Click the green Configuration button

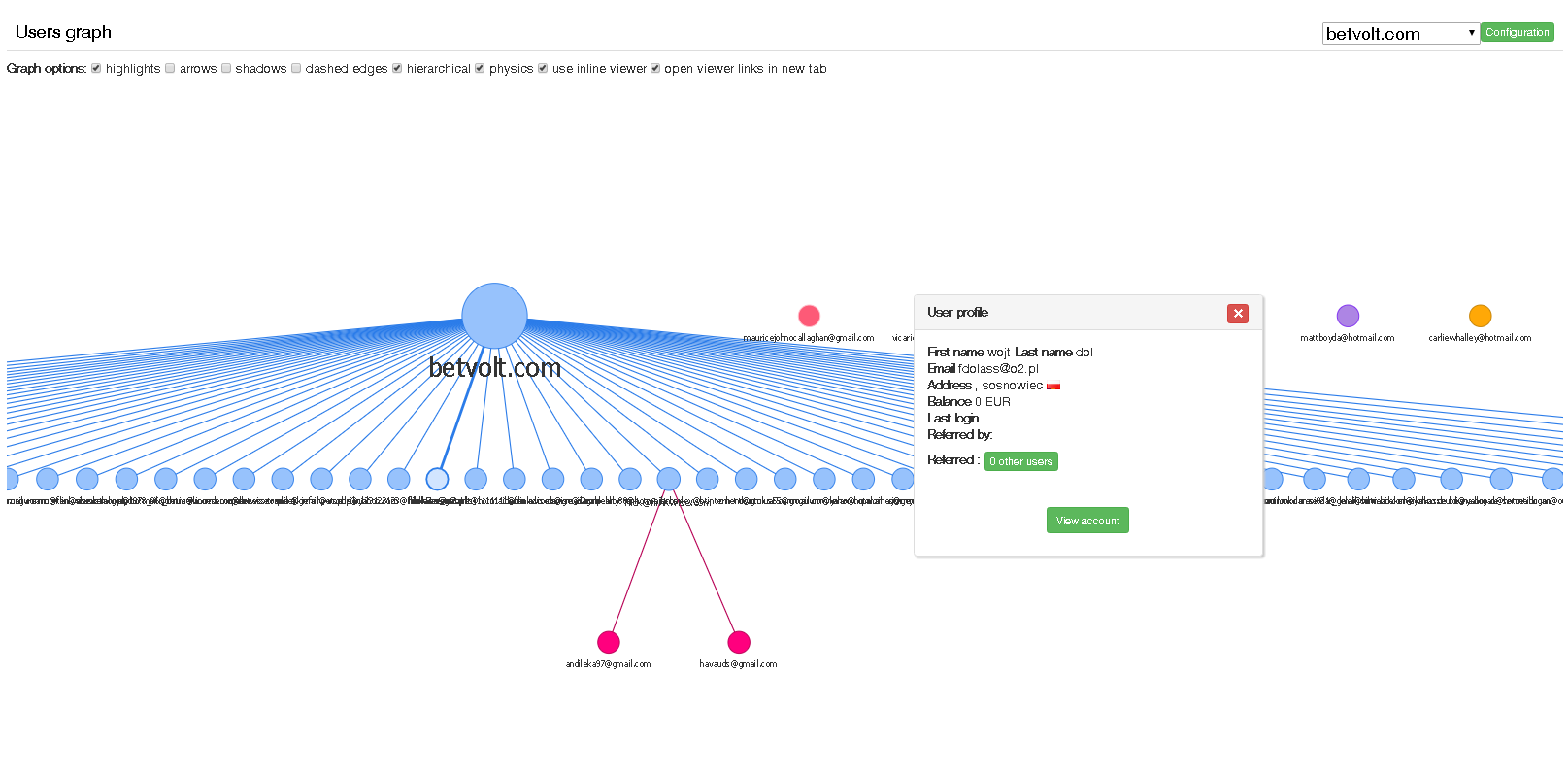coord(1517,32)
